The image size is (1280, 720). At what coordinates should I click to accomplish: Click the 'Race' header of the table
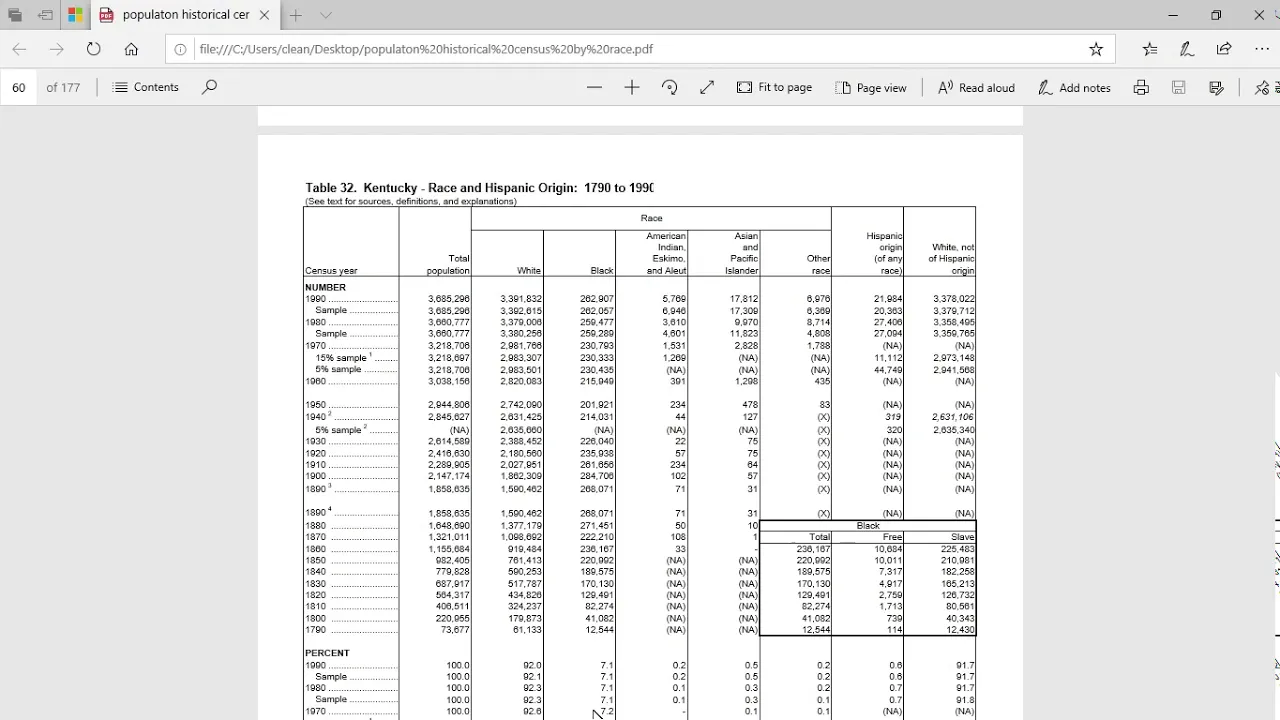point(651,218)
